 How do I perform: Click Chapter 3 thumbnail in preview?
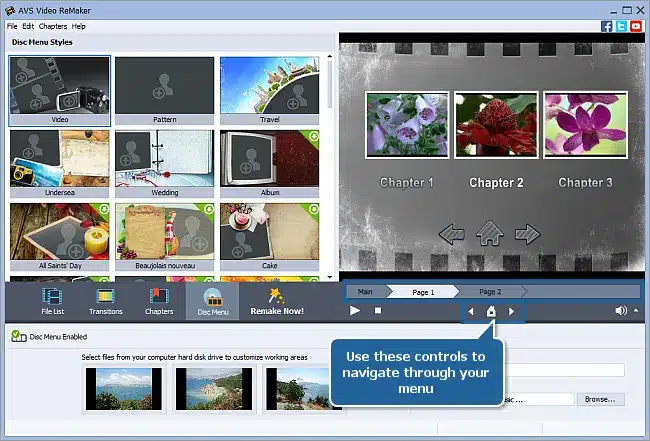[585, 125]
